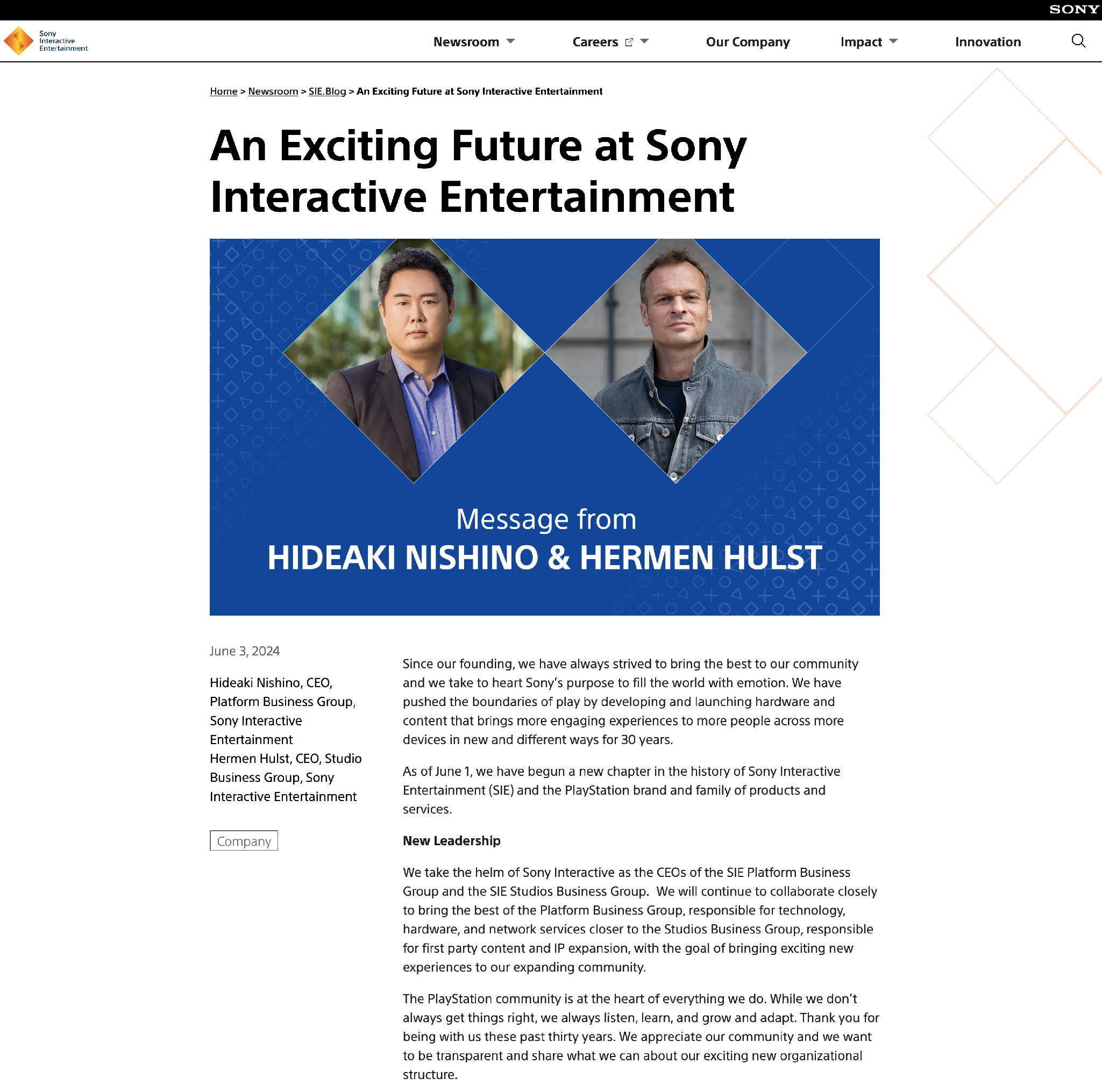
Task: Open the Newsroom breadcrumb link
Action: 273,91
